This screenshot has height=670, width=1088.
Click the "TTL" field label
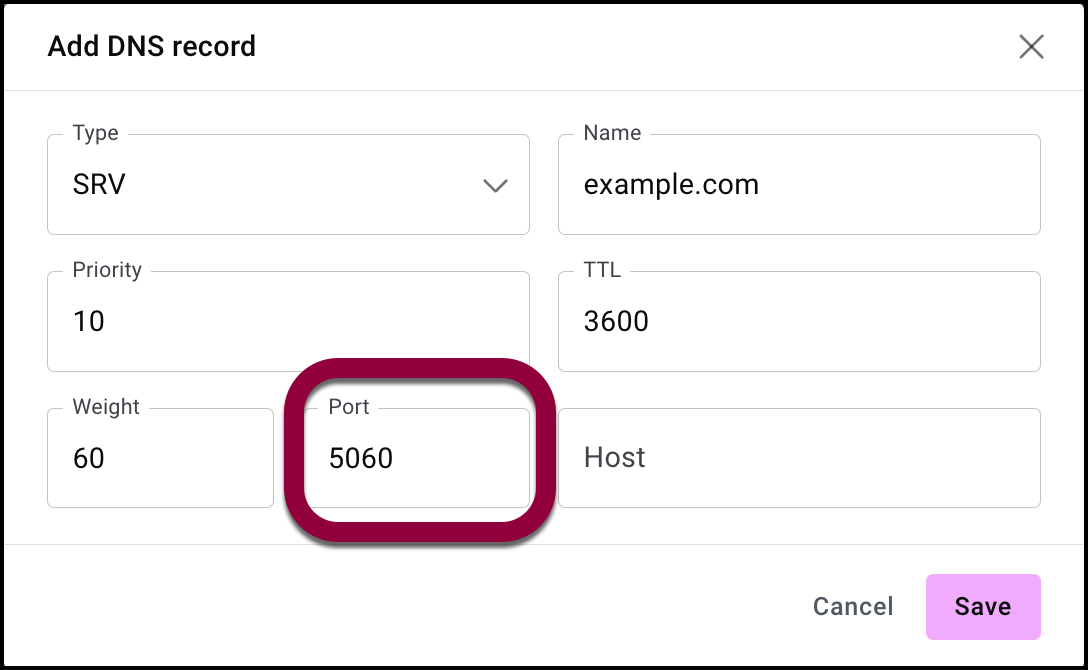pos(602,270)
